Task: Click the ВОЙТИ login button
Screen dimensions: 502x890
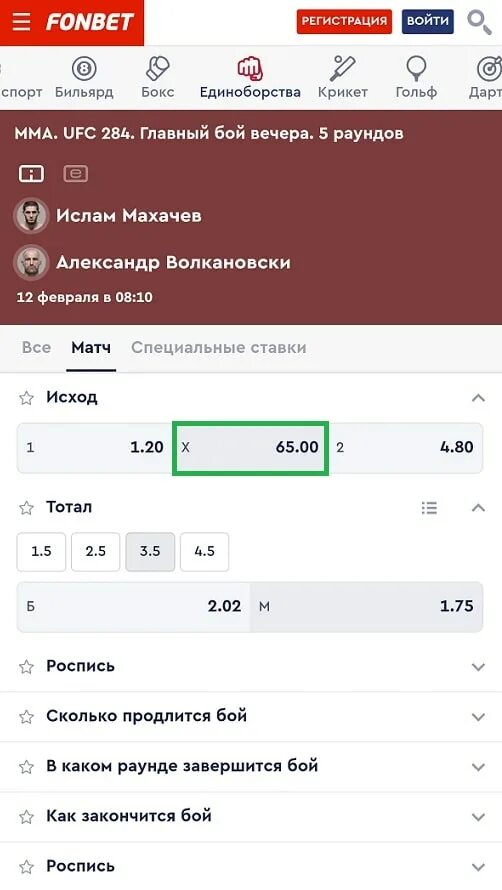Action: [428, 22]
